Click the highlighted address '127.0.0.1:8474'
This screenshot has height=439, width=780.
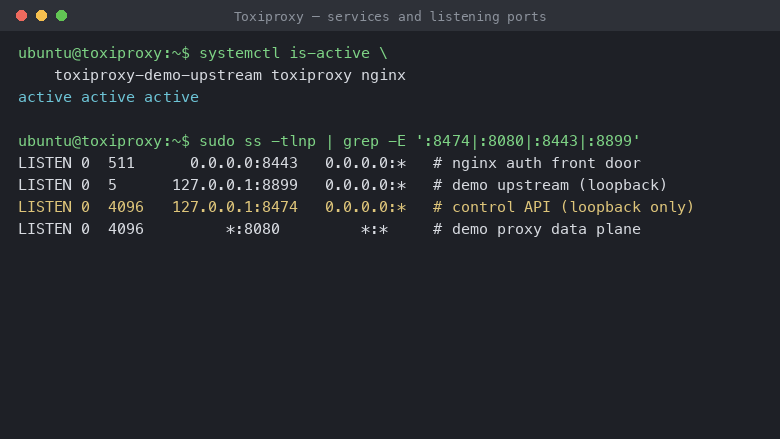pos(235,207)
